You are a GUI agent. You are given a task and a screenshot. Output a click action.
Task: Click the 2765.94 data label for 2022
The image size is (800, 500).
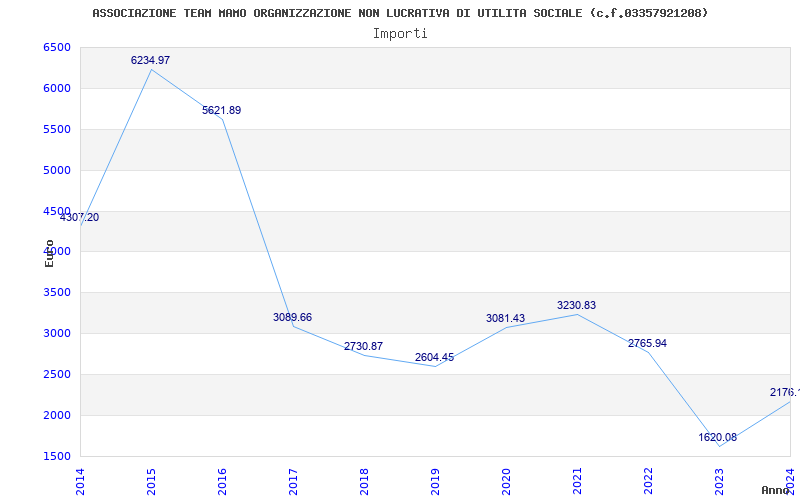647,343
